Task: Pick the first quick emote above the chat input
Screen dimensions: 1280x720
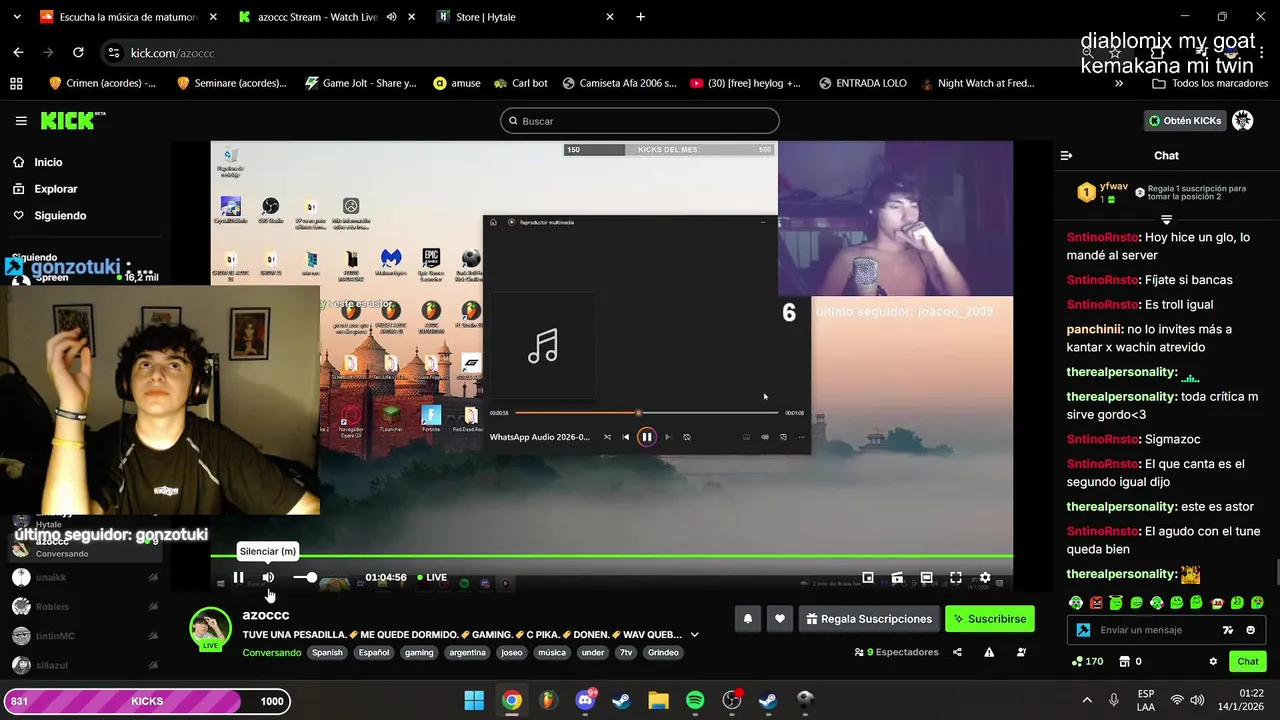Action: [x=1075, y=603]
